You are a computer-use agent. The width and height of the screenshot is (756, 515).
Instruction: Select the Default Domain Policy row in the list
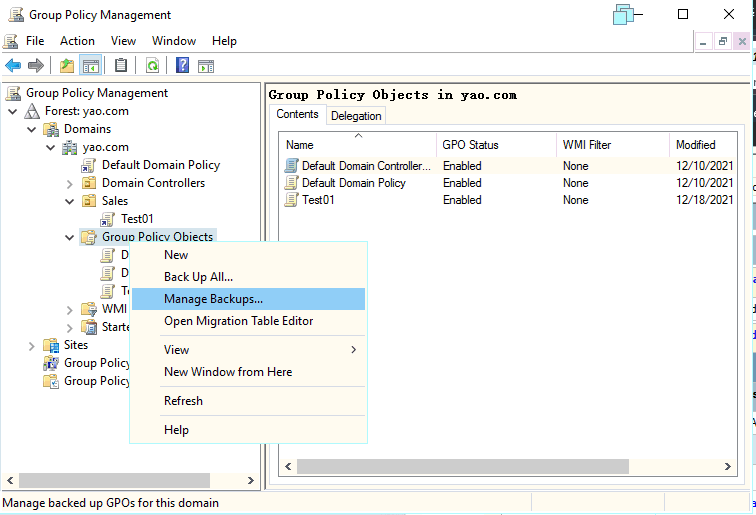(x=353, y=183)
